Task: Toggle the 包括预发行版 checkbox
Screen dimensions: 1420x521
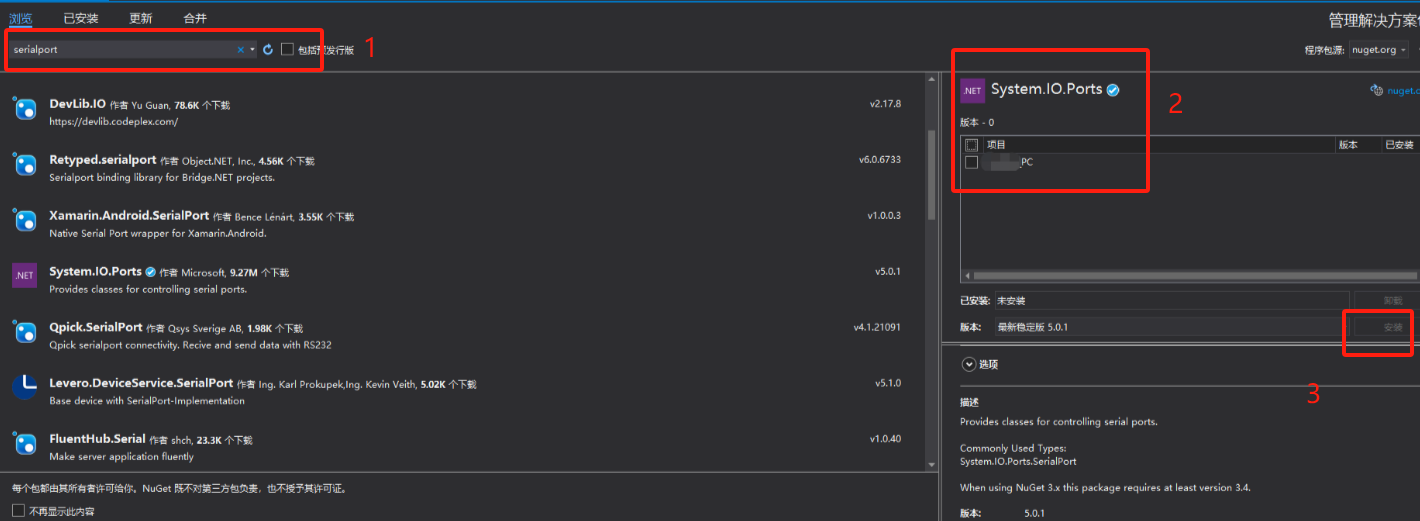Action: [287, 49]
